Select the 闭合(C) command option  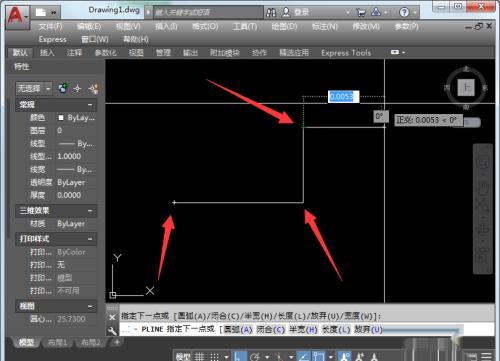270,330
